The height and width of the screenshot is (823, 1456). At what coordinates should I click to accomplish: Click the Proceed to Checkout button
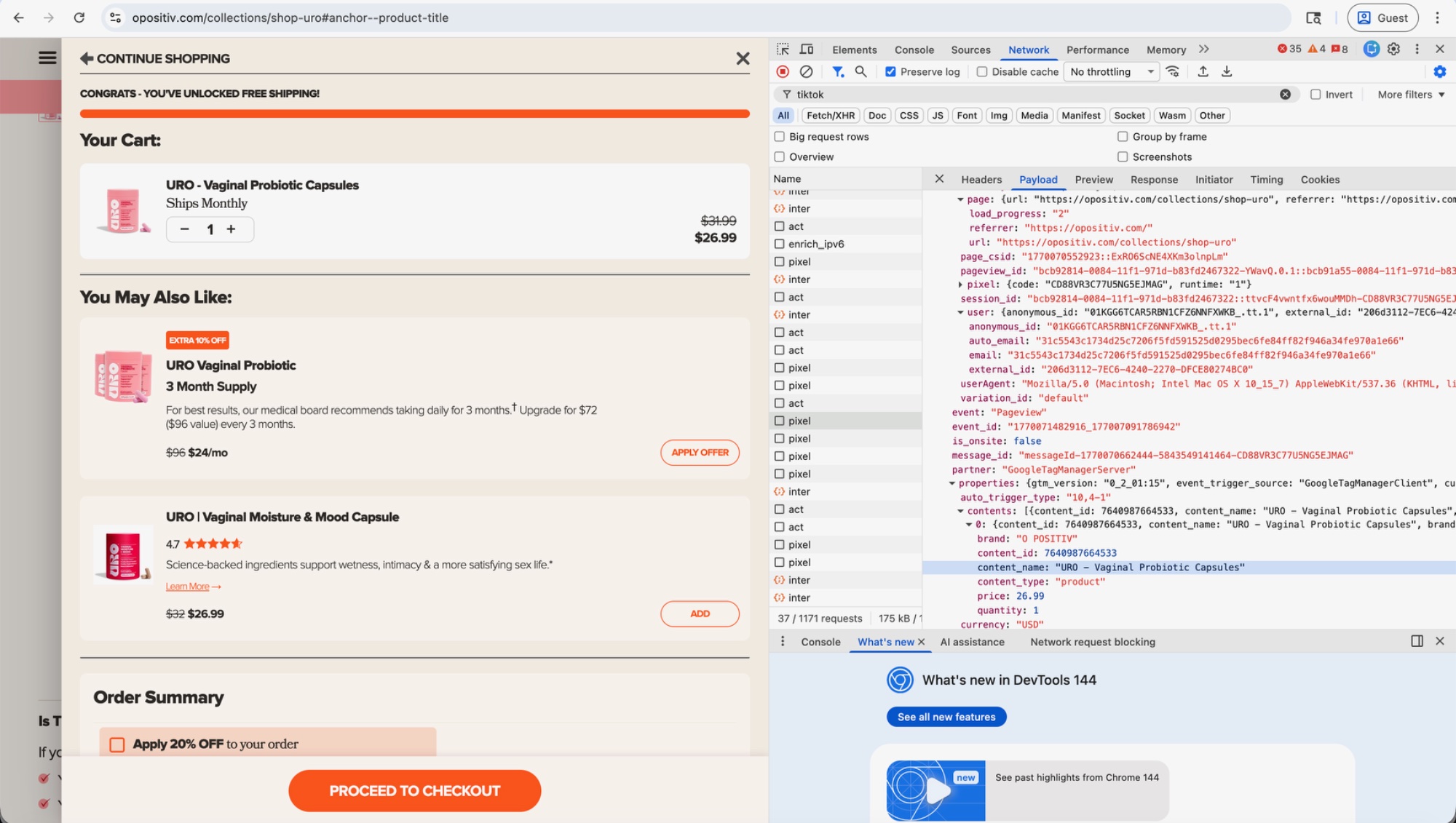pyautogui.click(x=414, y=791)
